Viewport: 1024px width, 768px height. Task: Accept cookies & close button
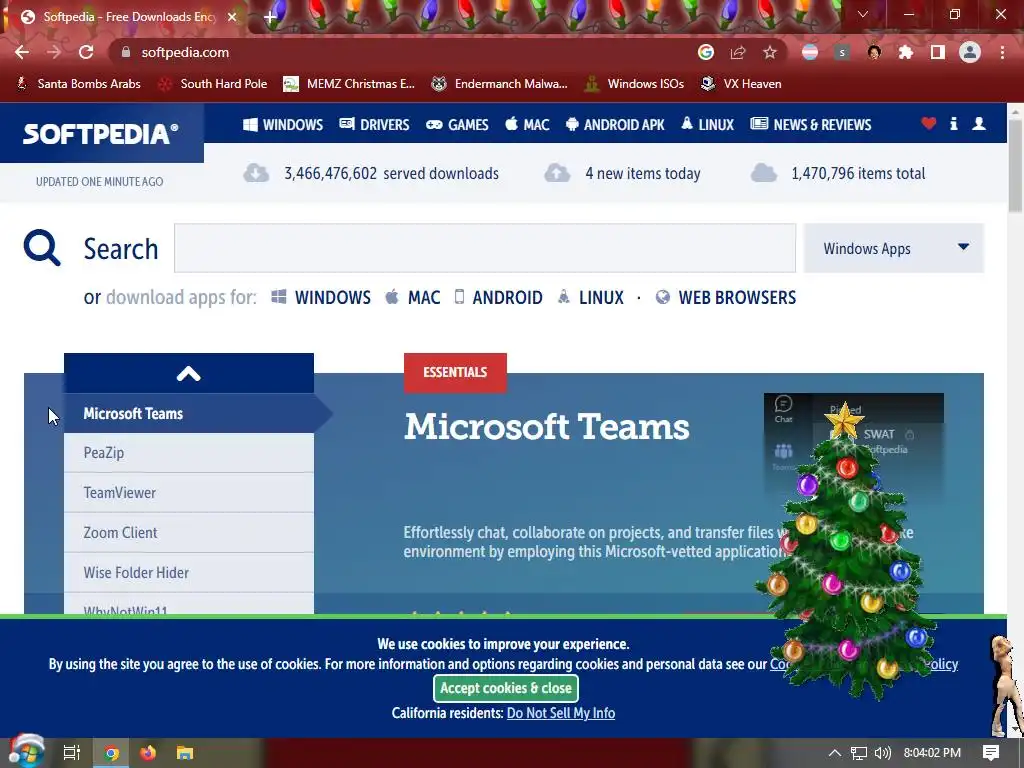tap(505, 688)
